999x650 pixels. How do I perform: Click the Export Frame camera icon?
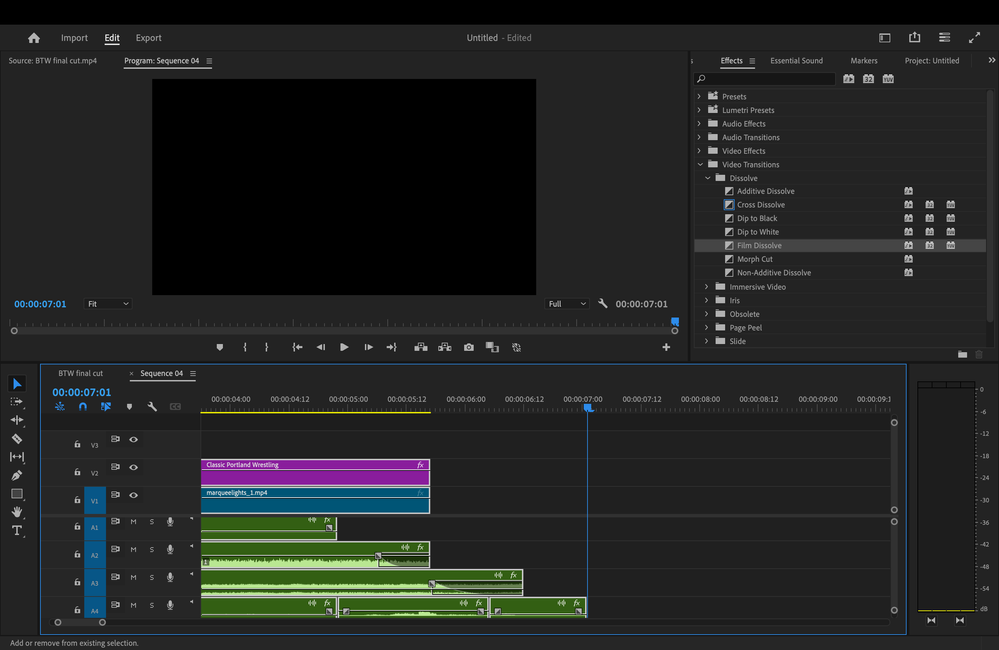pyautogui.click(x=469, y=347)
